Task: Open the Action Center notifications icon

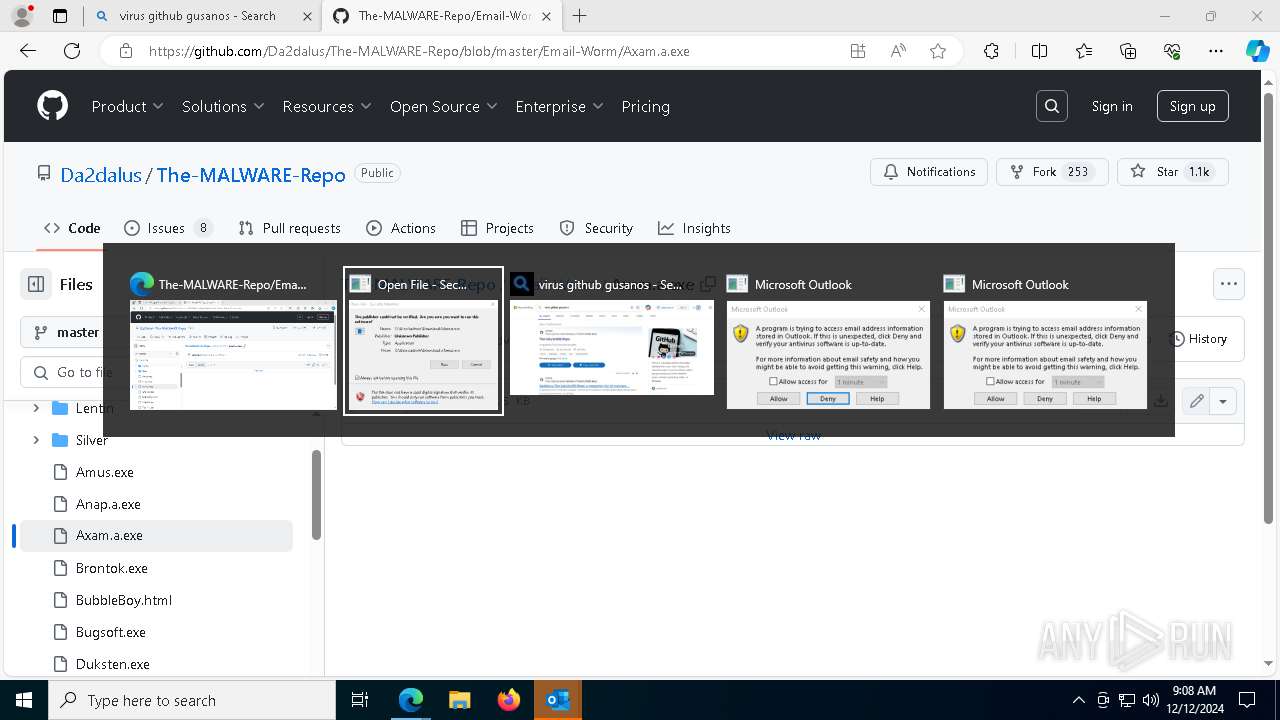Action: [1247, 700]
